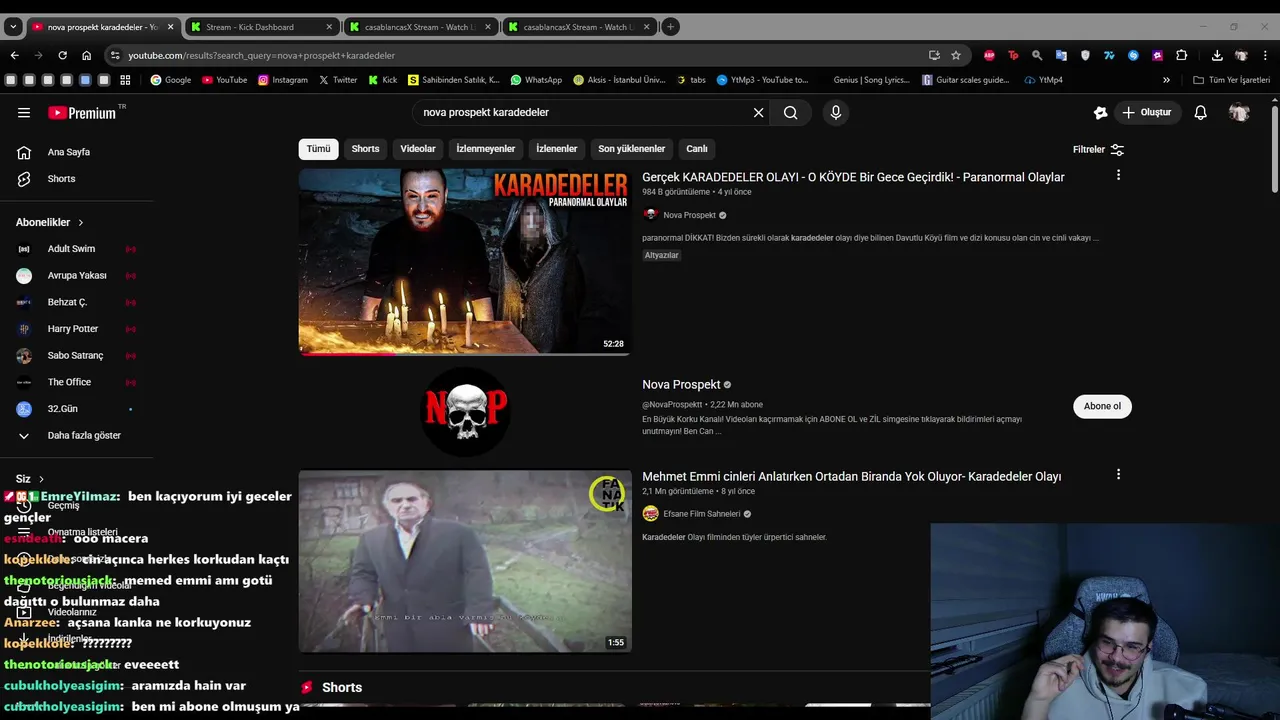Open options menu for Gerçek KARADEDELER video
Screen dimensions: 1280x720
pos(1118,175)
